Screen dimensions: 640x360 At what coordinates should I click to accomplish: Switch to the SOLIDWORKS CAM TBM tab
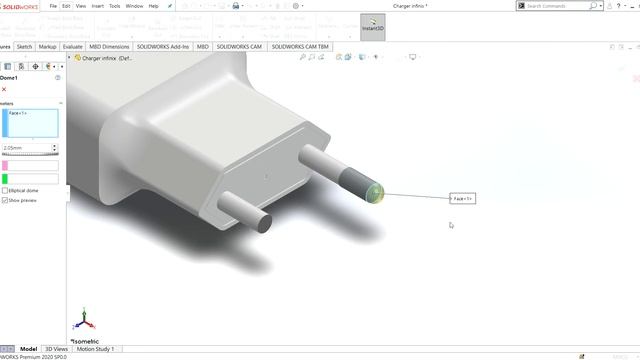pyautogui.click(x=300, y=47)
